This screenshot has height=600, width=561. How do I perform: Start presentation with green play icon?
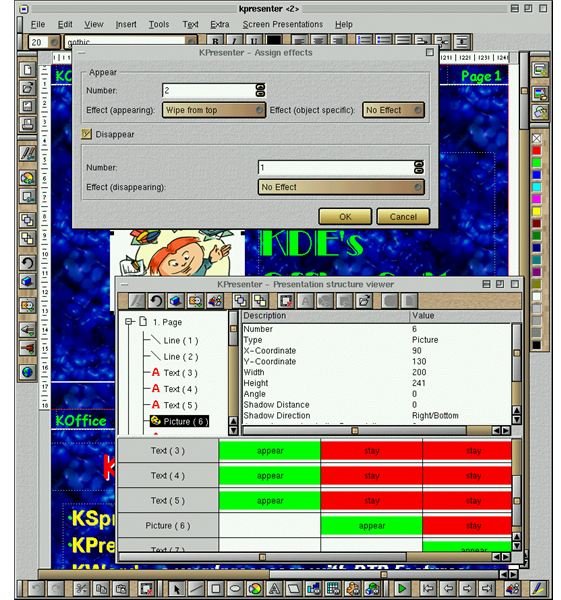(401, 588)
